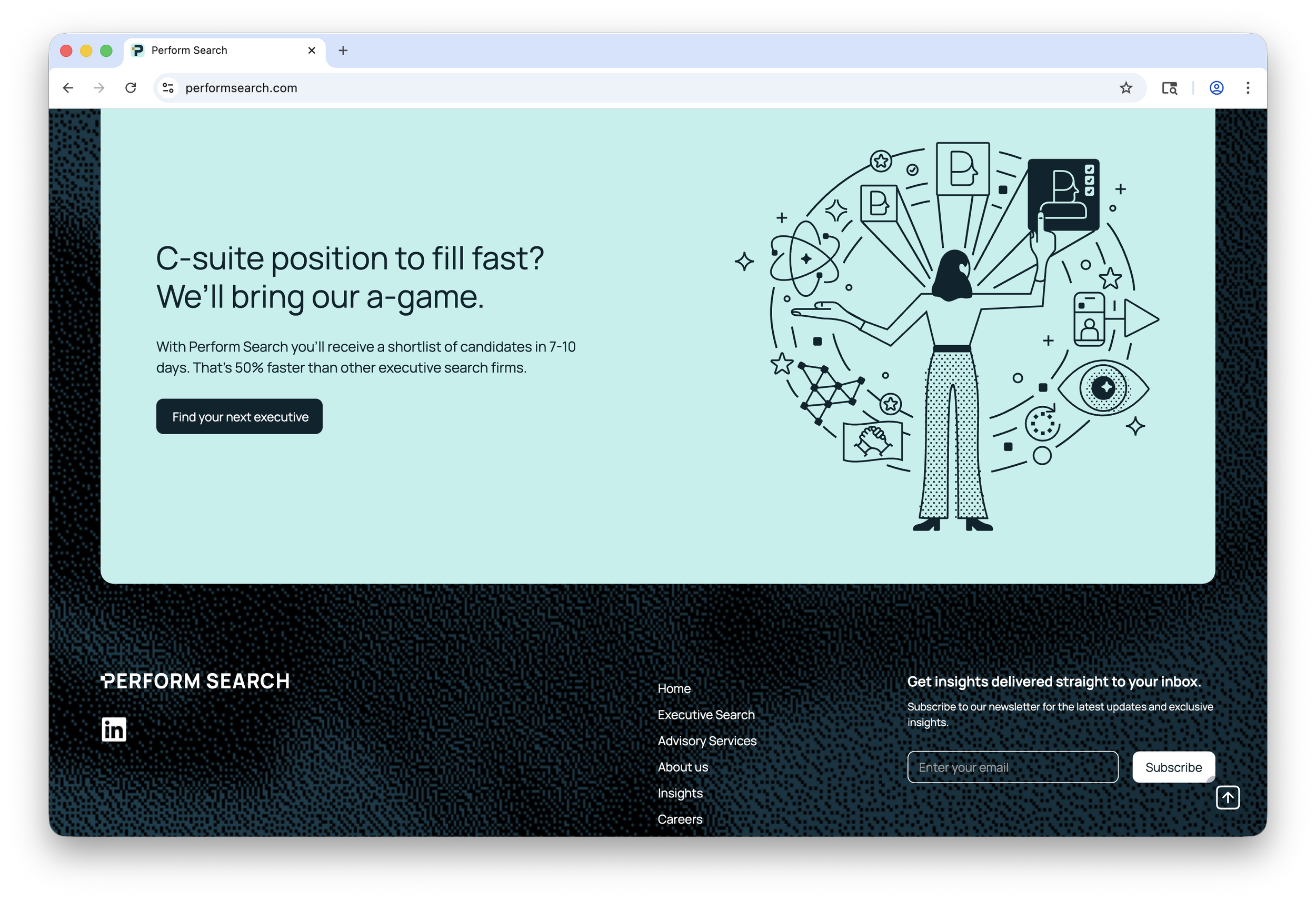1316x901 pixels.
Task: Click the scroll-to-top arrow button
Action: coord(1228,797)
